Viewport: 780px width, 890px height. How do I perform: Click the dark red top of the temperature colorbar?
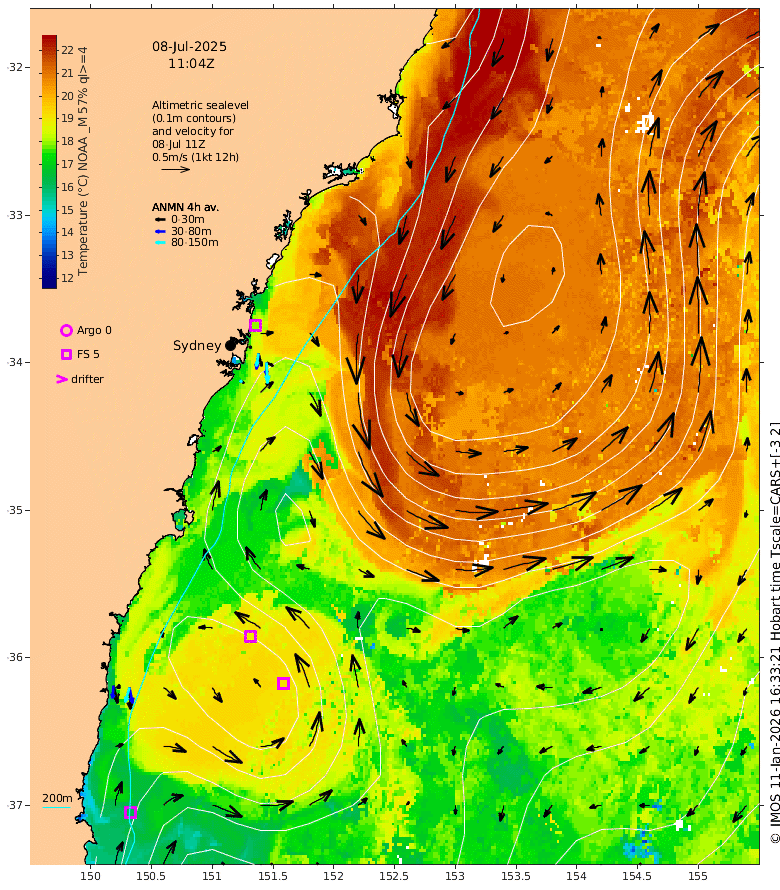click(49, 40)
